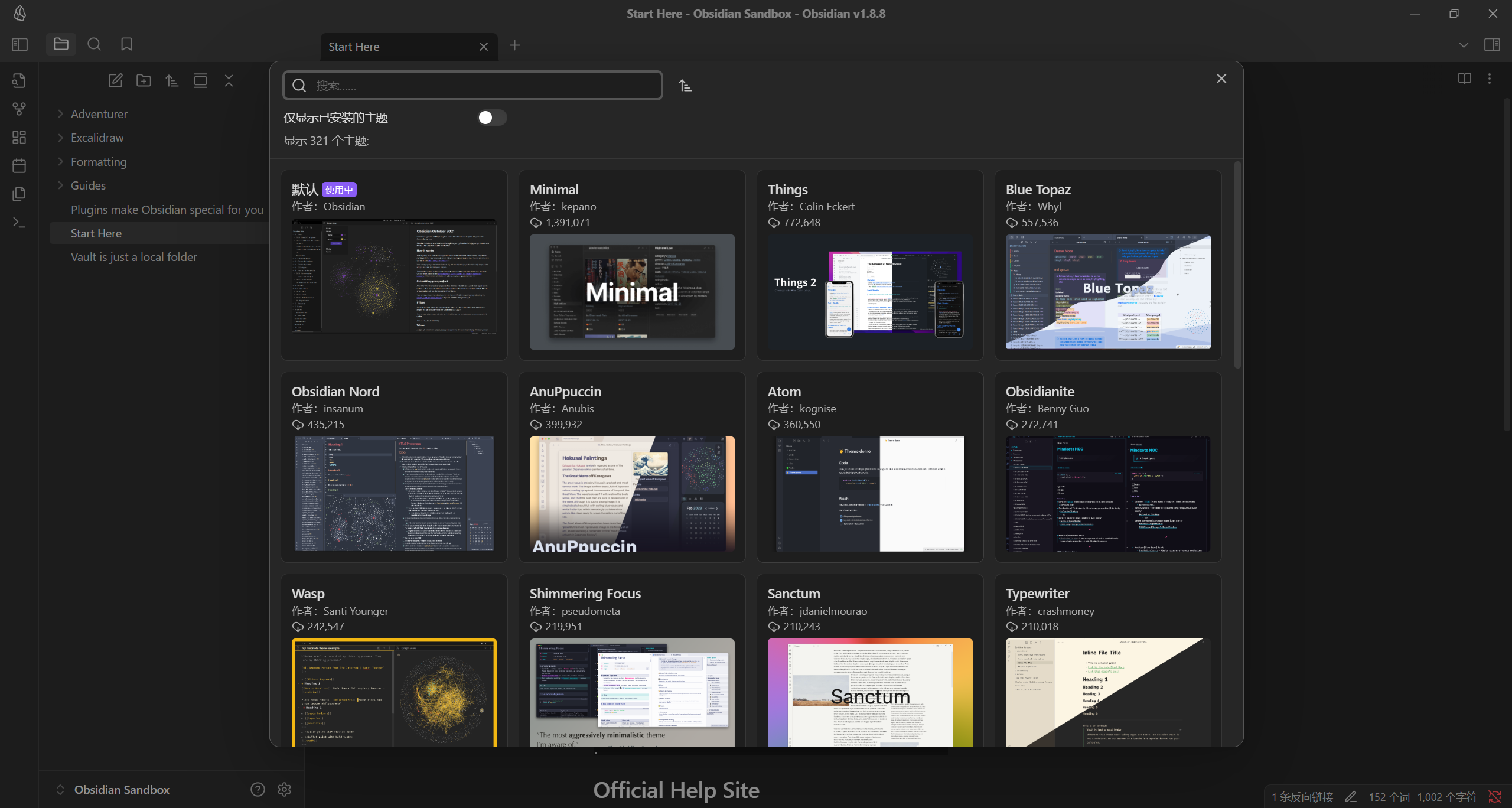The width and height of the screenshot is (1512, 808).
Task: Toggle the right sidebar panel icon
Action: [1492, 45]
